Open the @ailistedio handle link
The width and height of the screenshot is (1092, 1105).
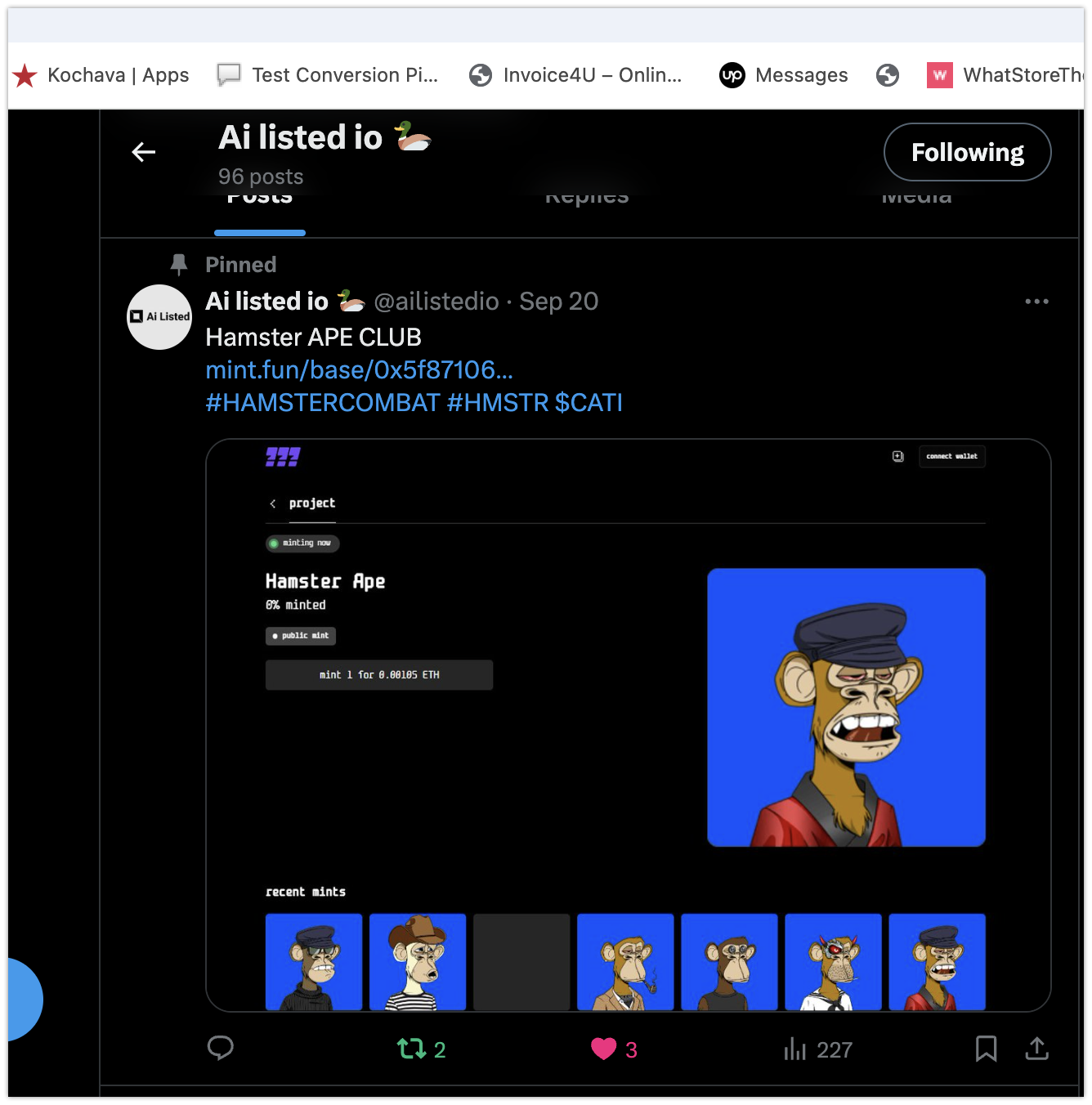coord(436,302)
